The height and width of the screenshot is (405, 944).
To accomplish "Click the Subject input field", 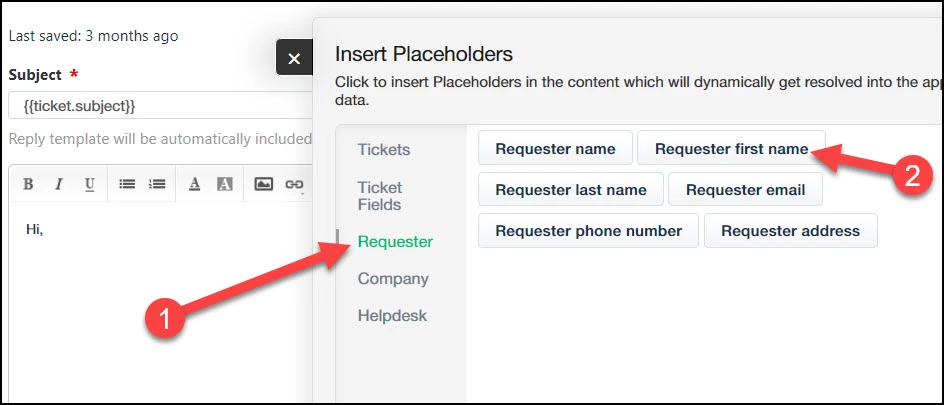I will click(x=160, y=106).
